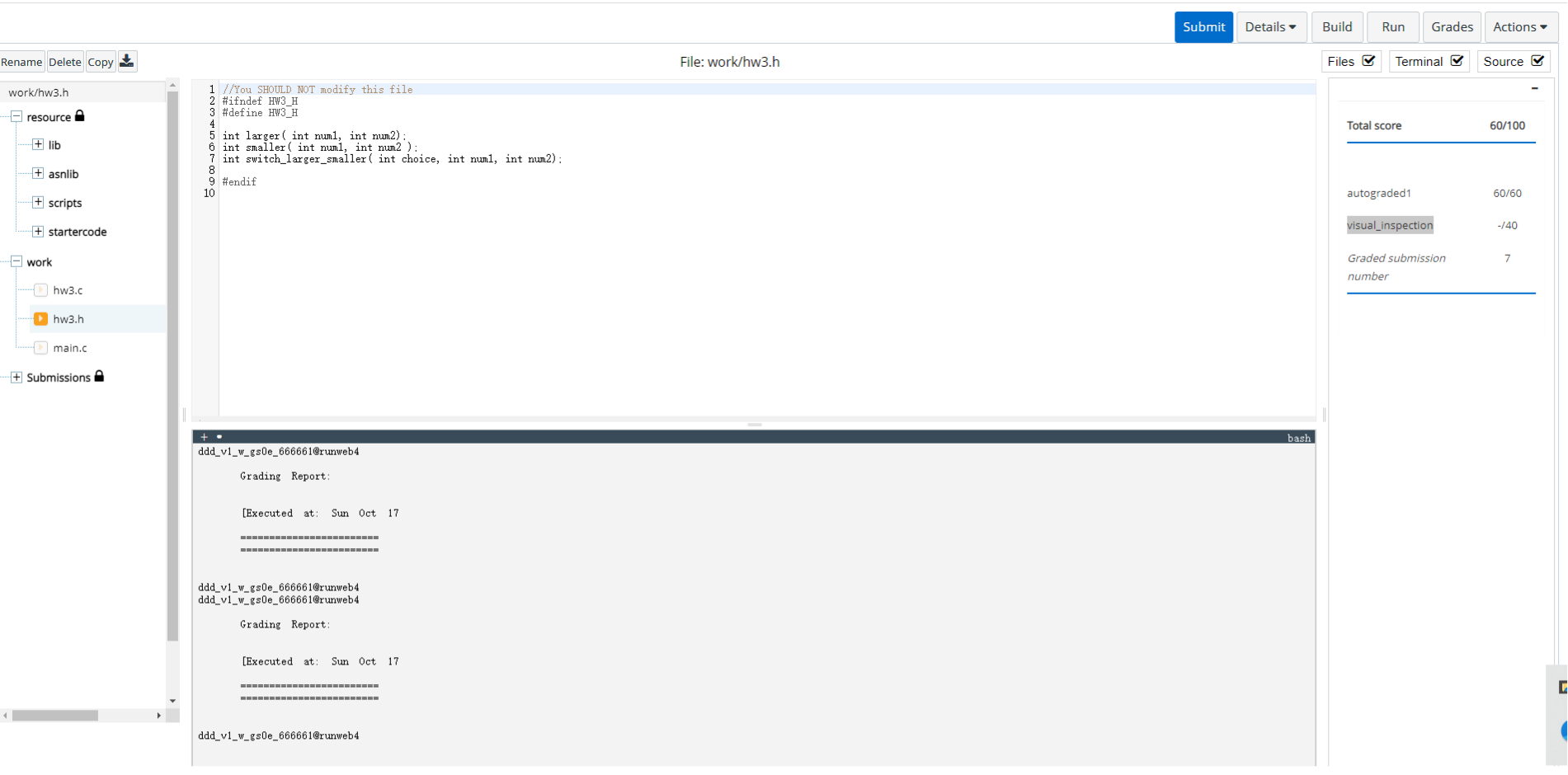Open the Grades view

1452,27
